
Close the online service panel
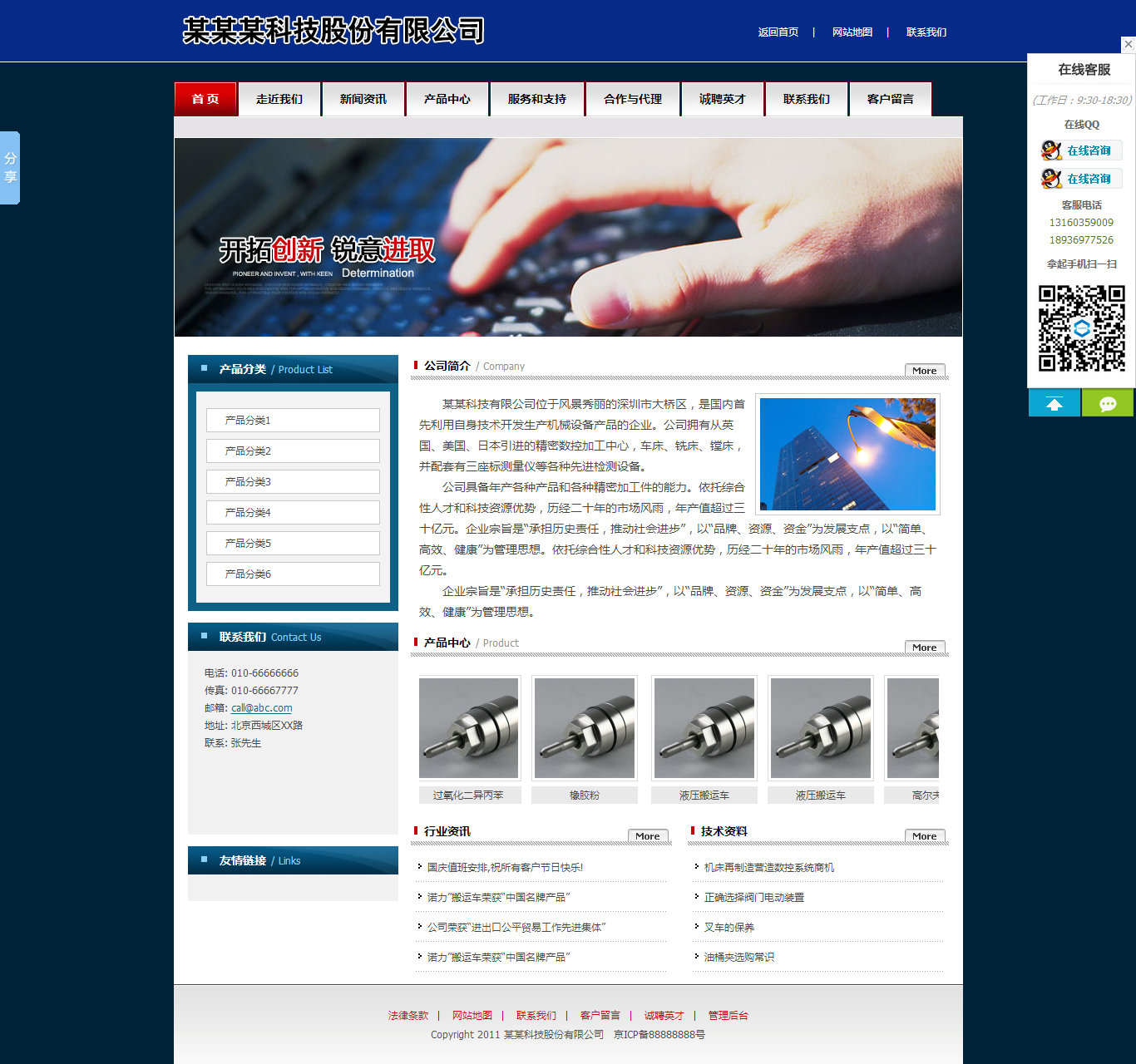(x=1128, y=44)
